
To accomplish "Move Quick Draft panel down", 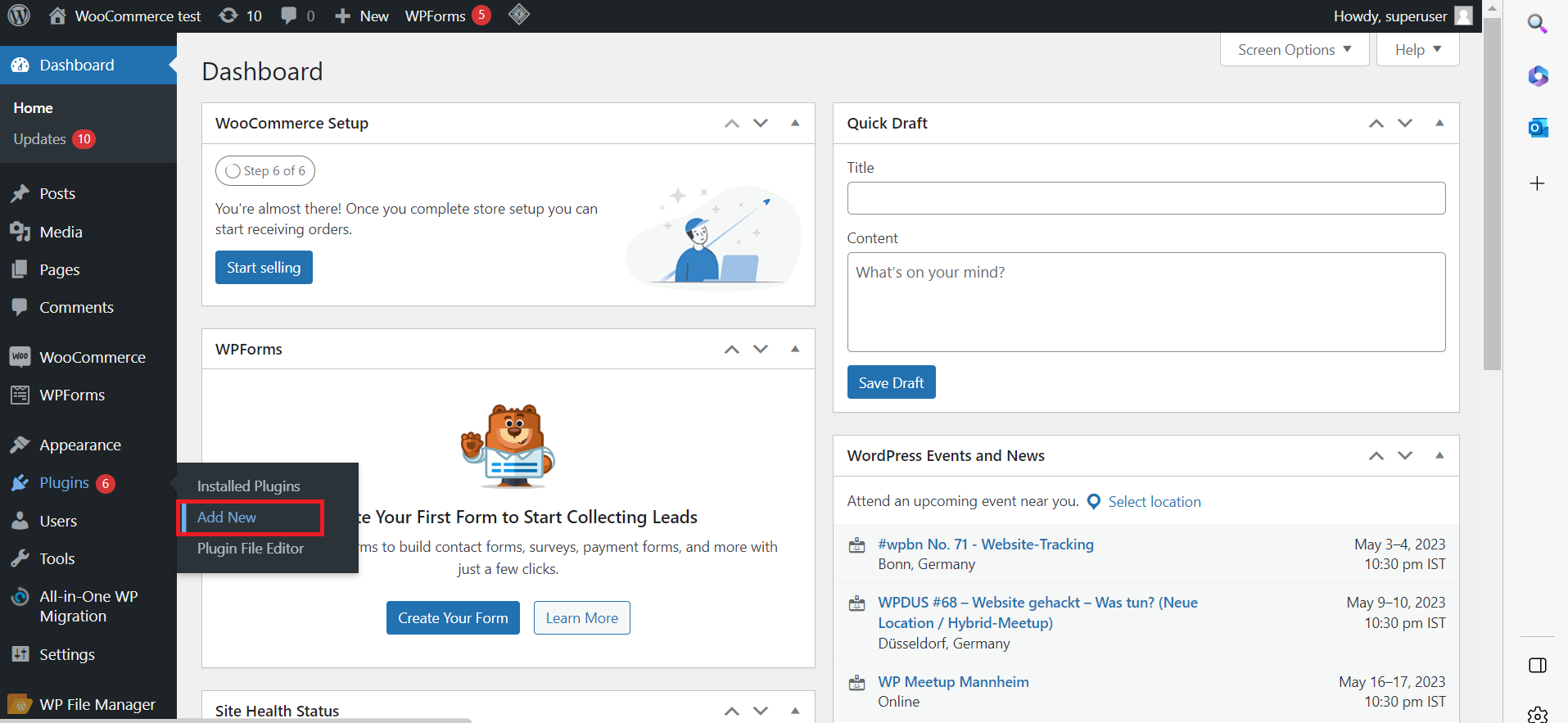I will 1405,124.
